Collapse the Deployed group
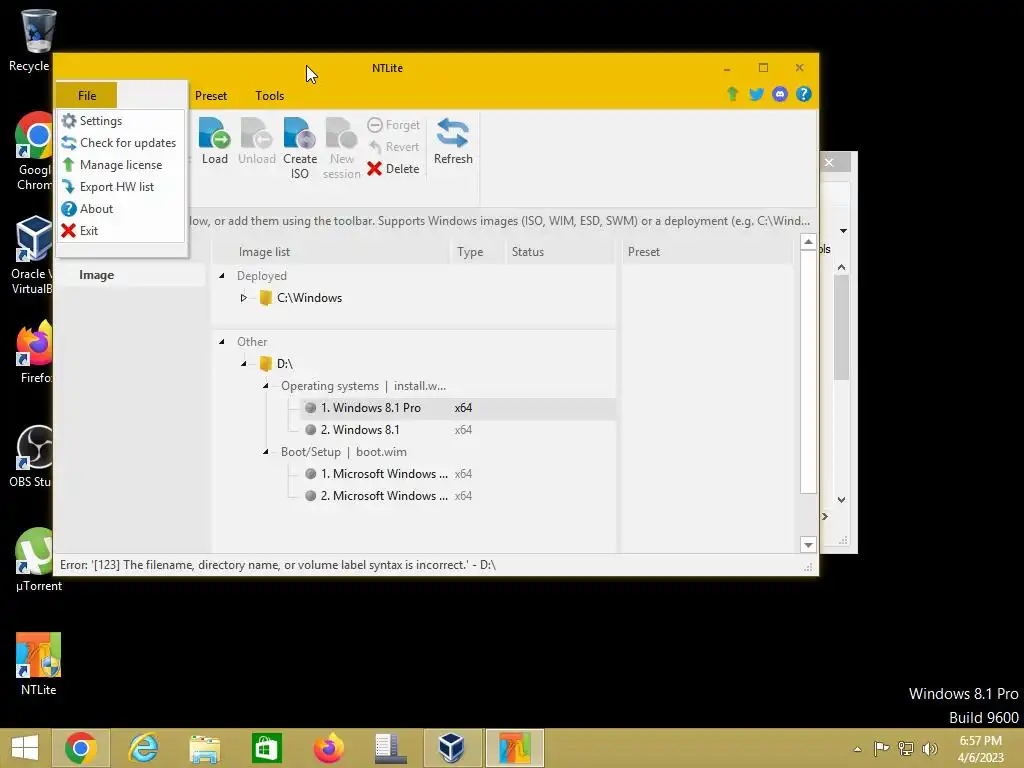This screenshot has height=768, width=1024. click(x=222, y=276)
